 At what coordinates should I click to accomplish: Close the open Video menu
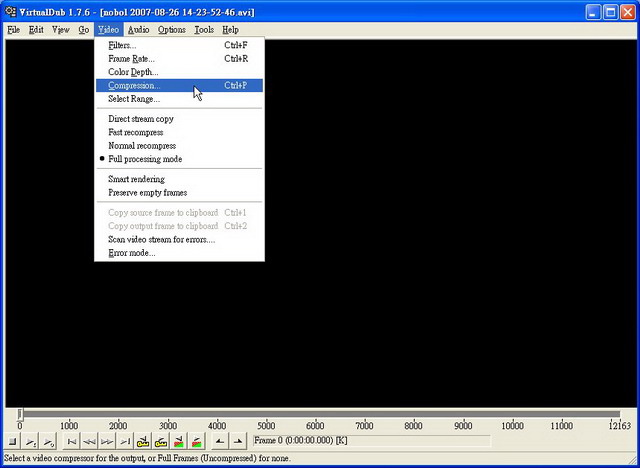[x=108, y=30]
